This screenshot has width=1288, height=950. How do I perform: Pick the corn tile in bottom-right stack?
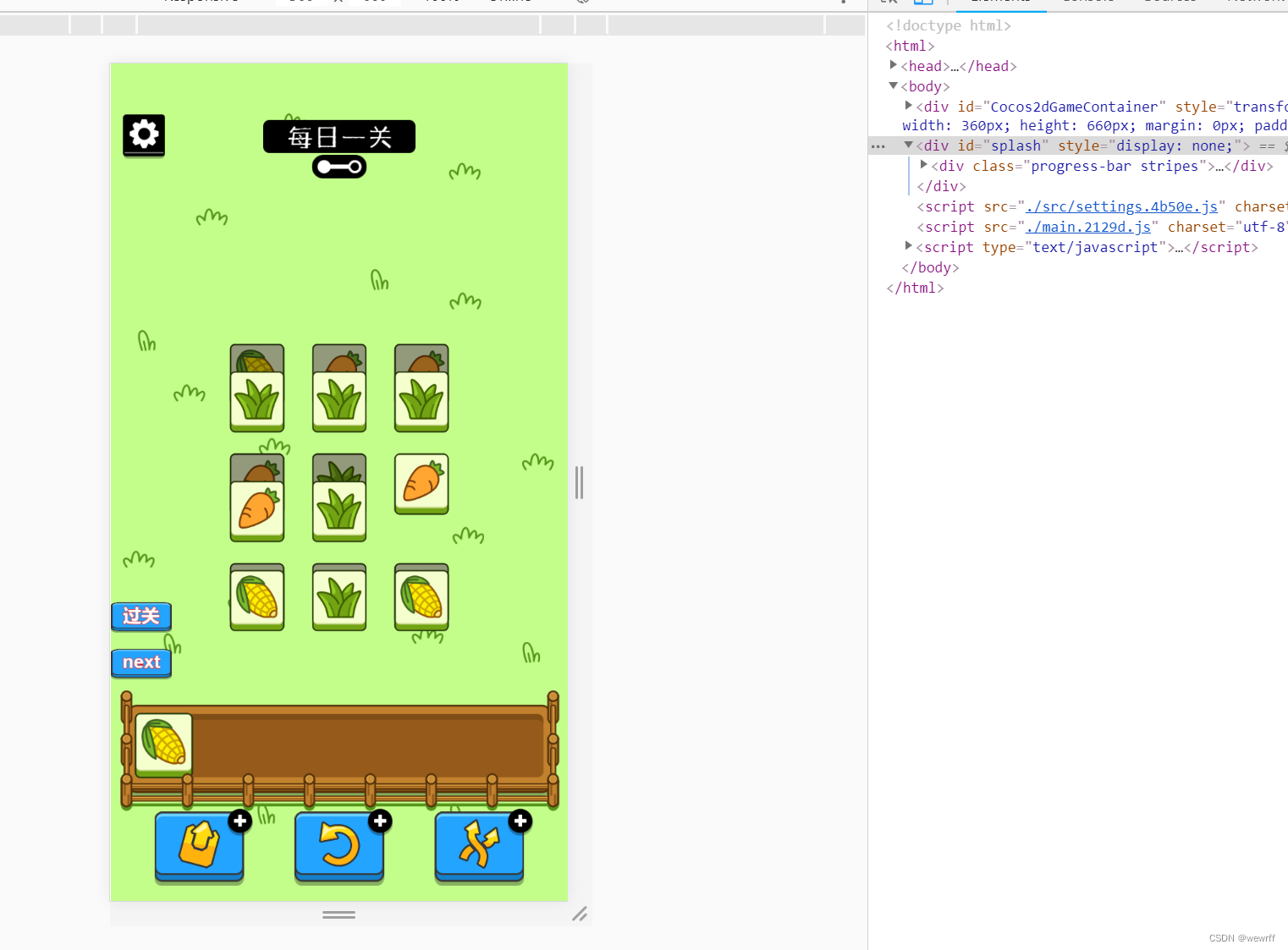point(421,599)
